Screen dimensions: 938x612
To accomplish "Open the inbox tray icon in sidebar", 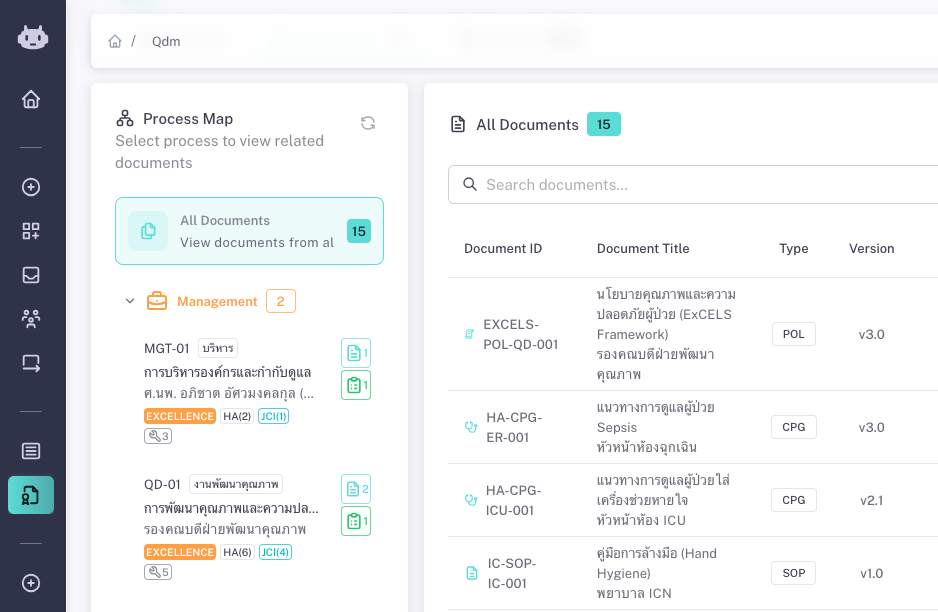I will [x=31, y=275].
